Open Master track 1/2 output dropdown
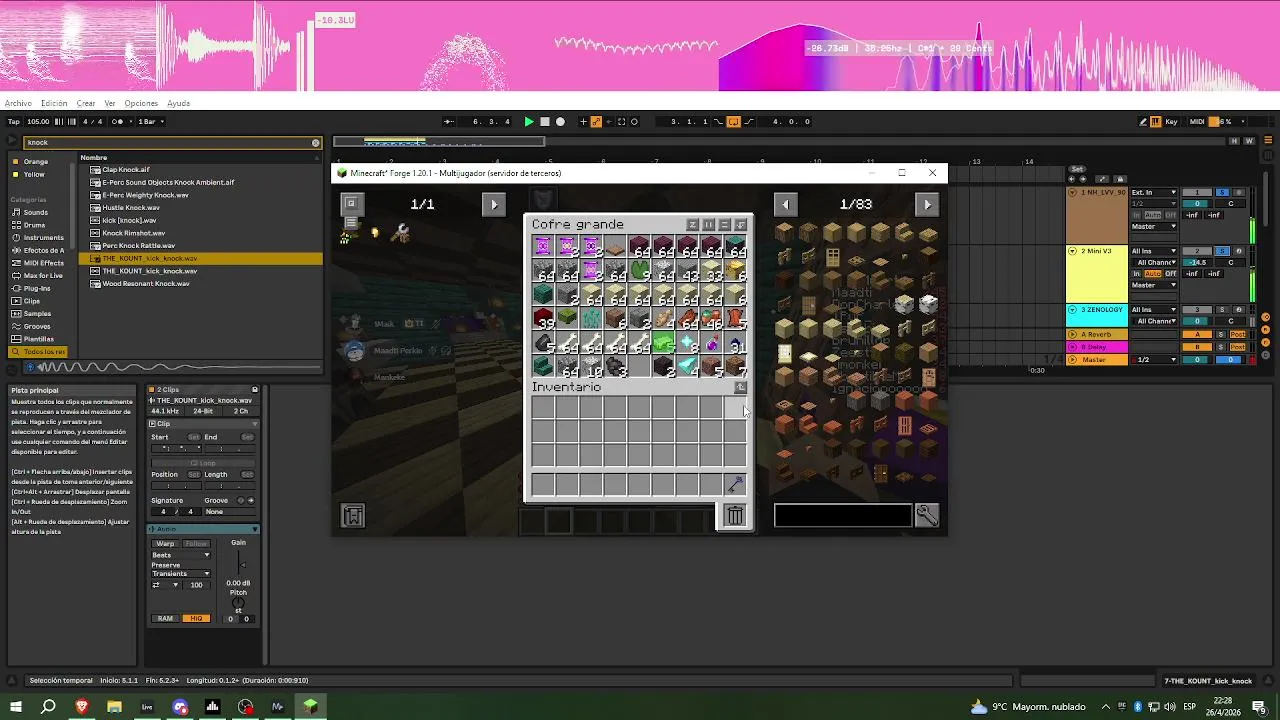 [1154, 359]
